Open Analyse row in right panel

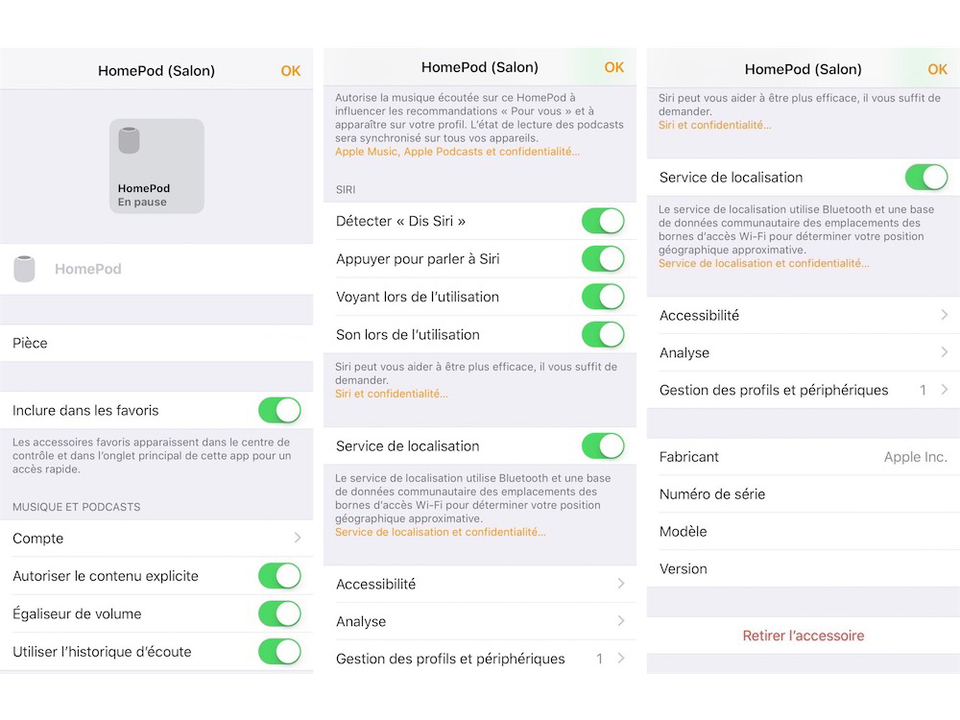(803, 353)
